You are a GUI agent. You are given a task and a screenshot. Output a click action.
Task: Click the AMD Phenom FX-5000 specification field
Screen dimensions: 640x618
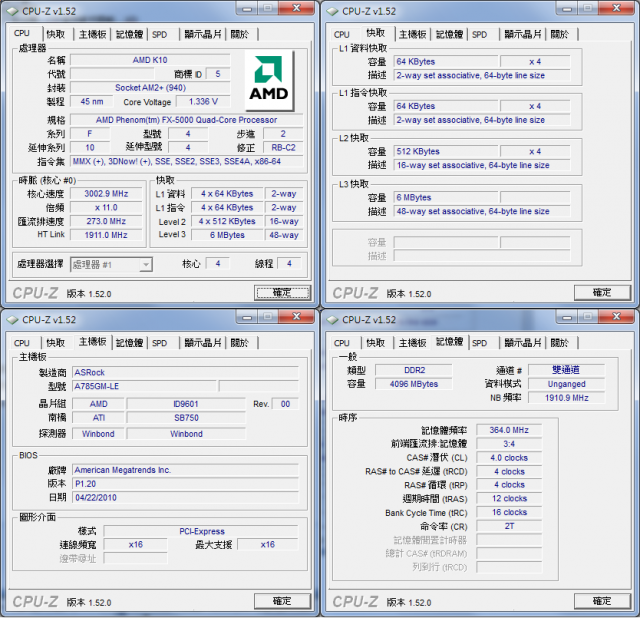187,120
